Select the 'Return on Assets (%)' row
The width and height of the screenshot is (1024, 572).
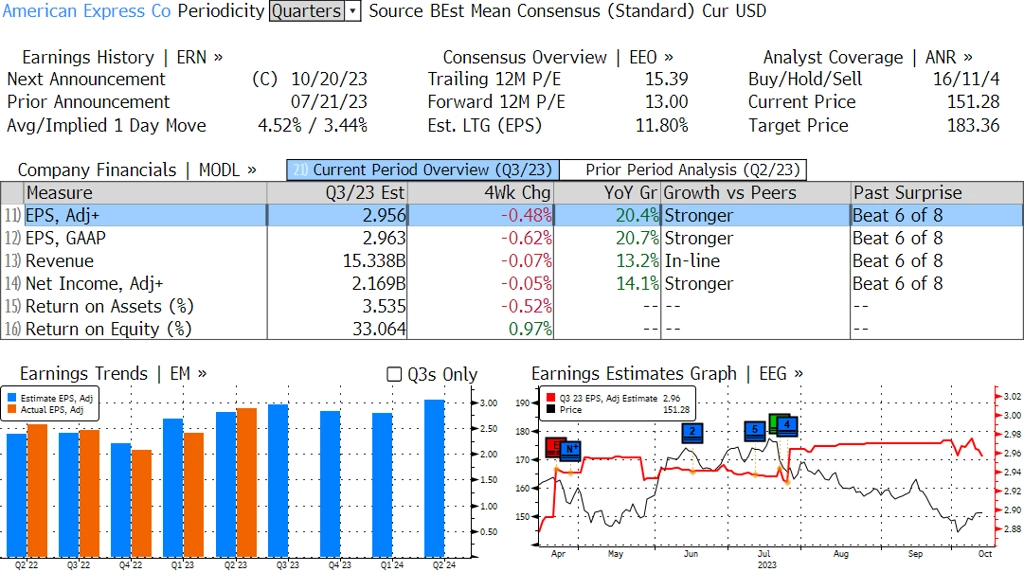point(512,306)
